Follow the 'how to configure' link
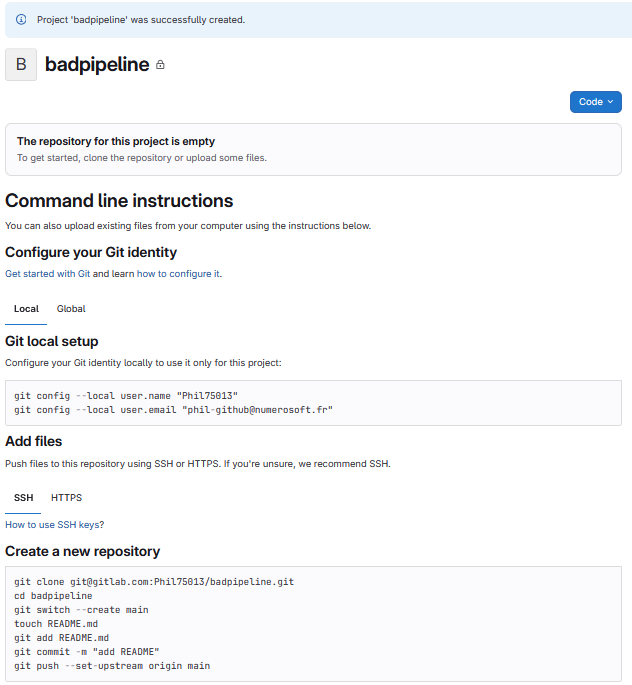Screen dimensions: 632x685 coord(174,274)
